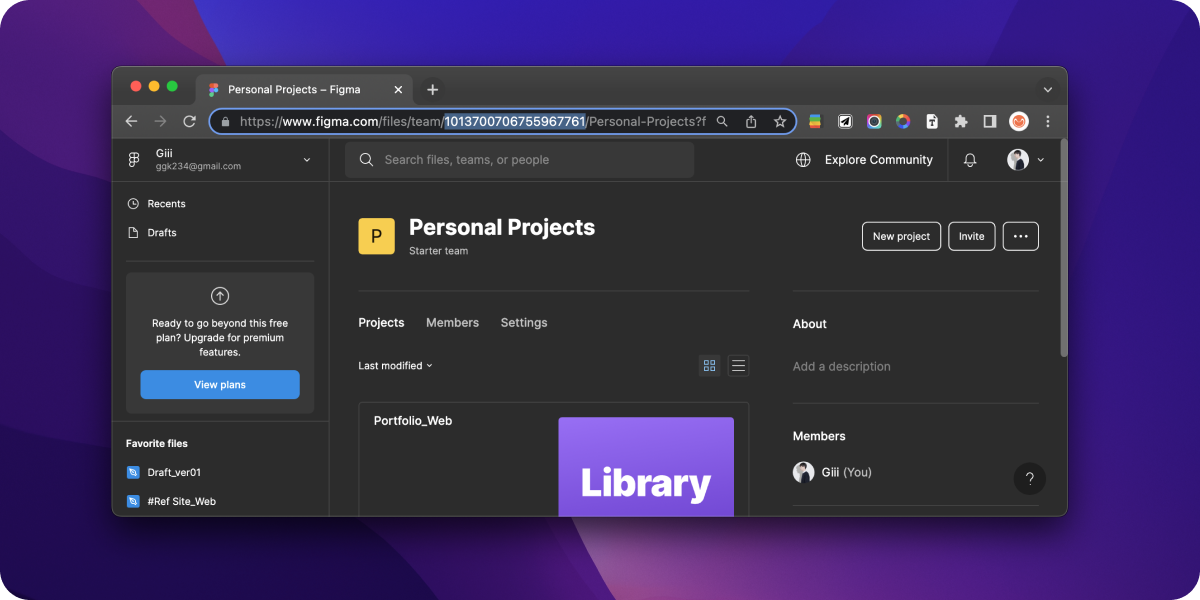This screenshot has height=600, width=1200.
Task: Click the search files input field
Action: [520, 160]
